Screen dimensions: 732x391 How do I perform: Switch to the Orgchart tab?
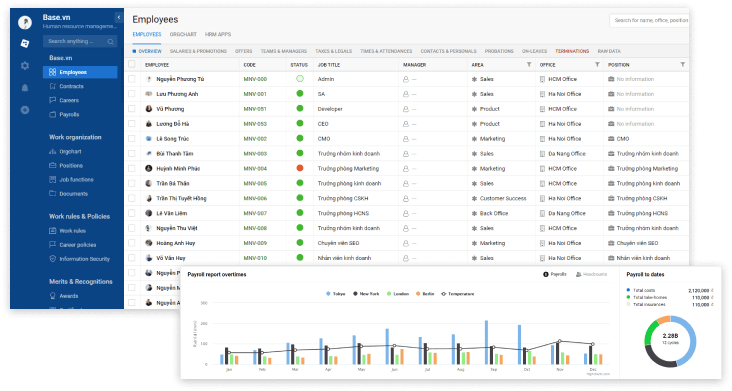click(183, 35)
